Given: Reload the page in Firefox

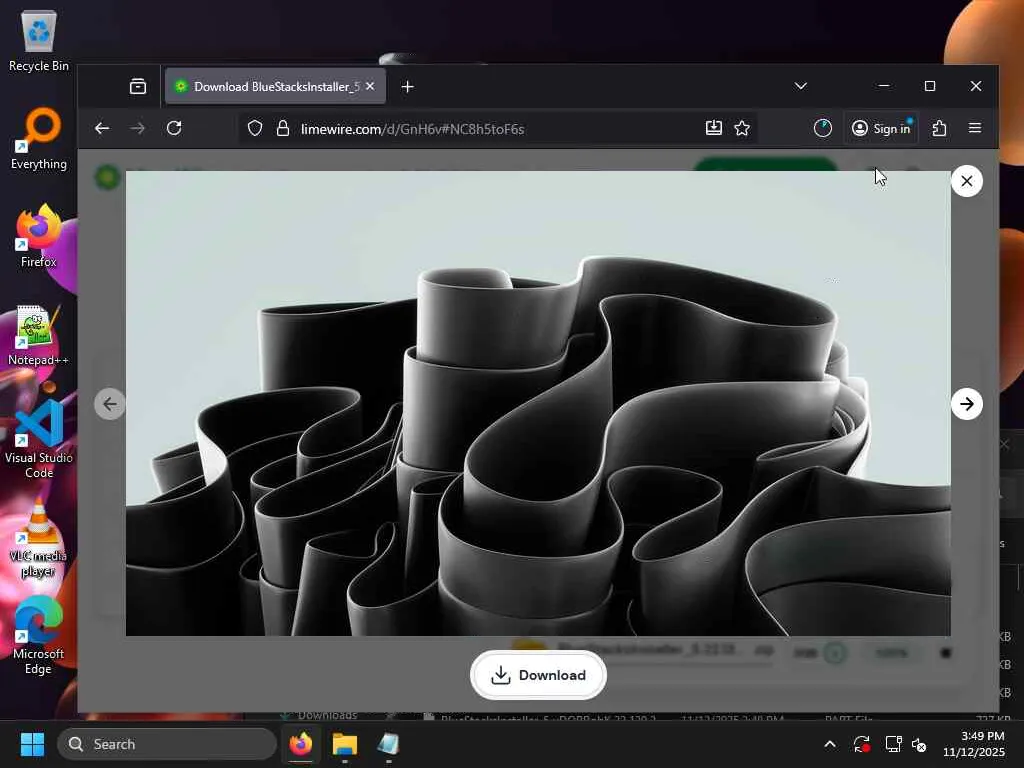Looking at the screenshot, I should [x=174, y=128].
